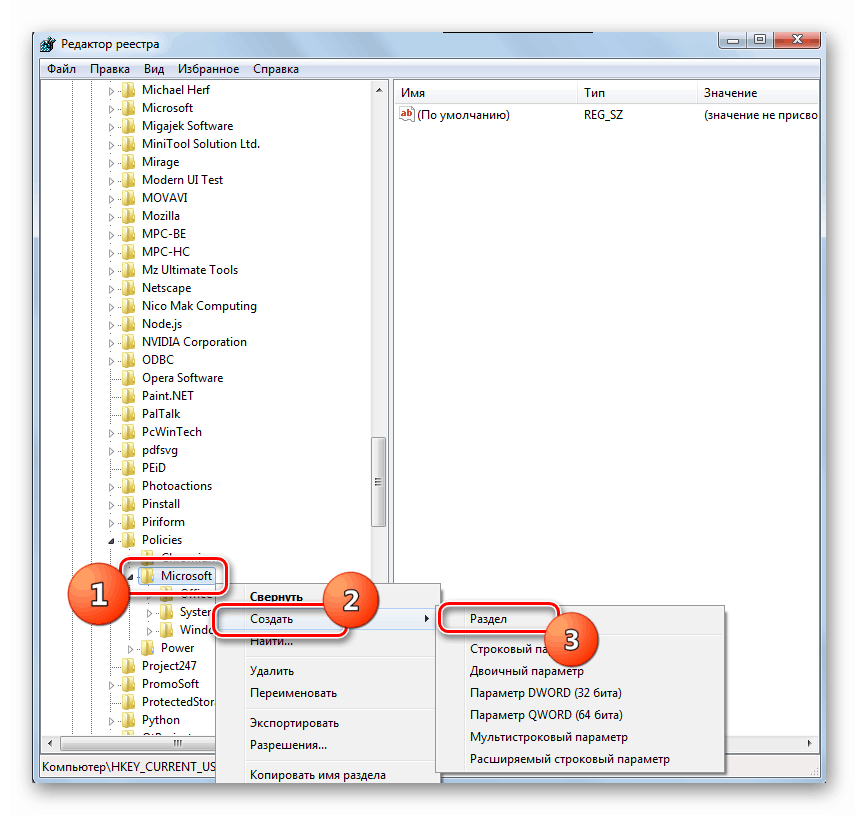
Task: Click the Имя column header
Action: 485,93
